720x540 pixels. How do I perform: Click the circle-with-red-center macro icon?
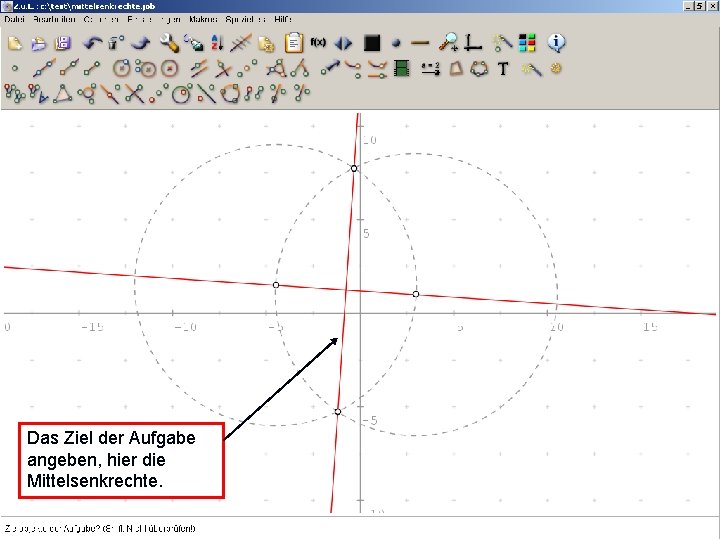(x=182, y=94)
